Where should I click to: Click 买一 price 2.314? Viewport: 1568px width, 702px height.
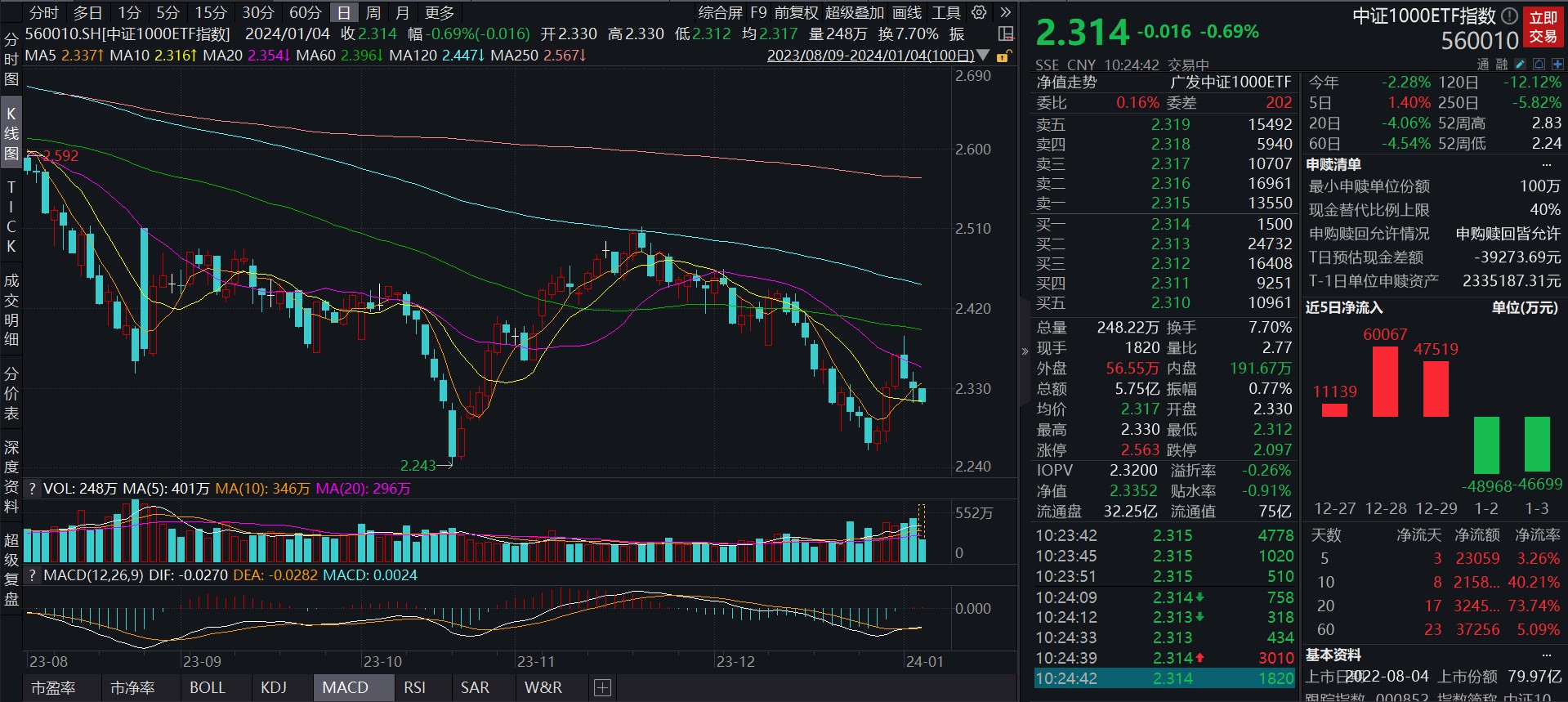[x=1171, y=224]
